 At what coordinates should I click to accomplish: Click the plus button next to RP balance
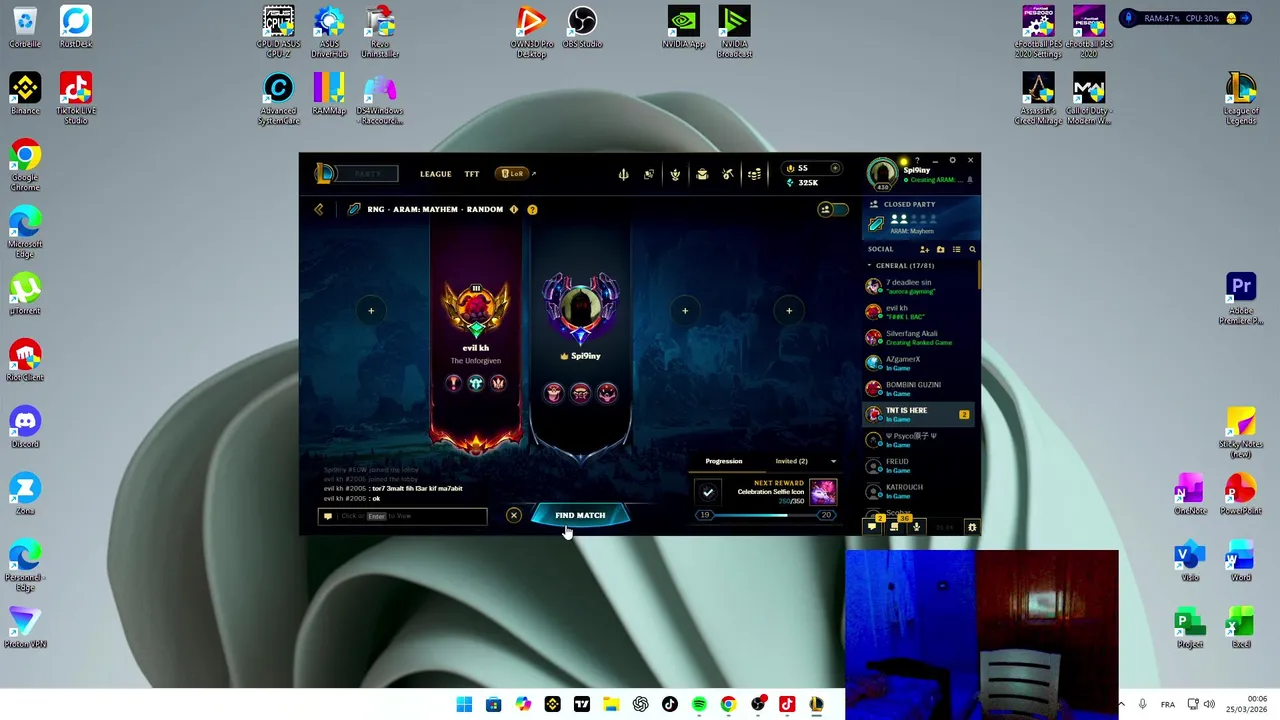tap(835, 168)
